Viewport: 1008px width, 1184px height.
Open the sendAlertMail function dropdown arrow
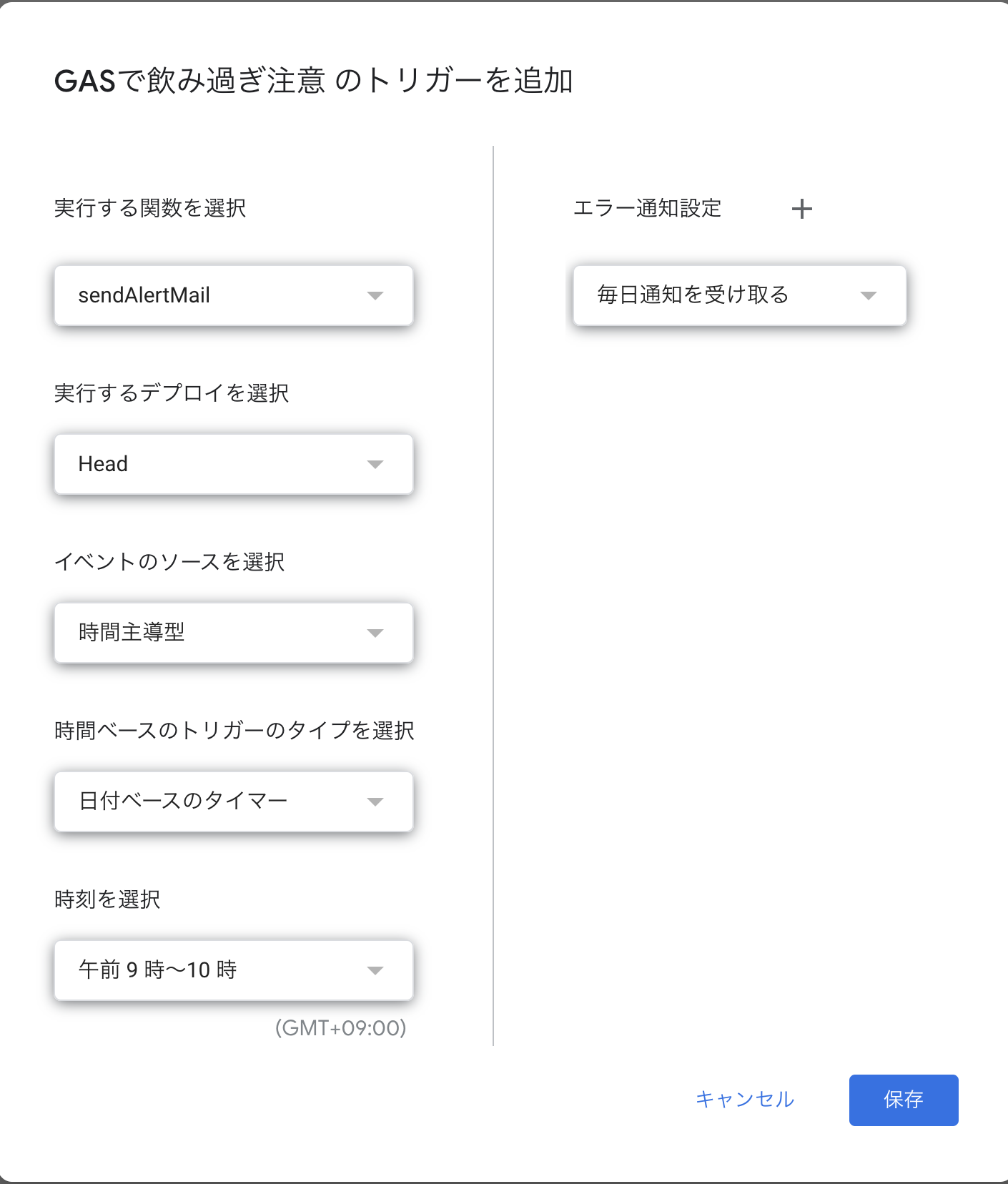pyautogui.click(x=377, y=295)
